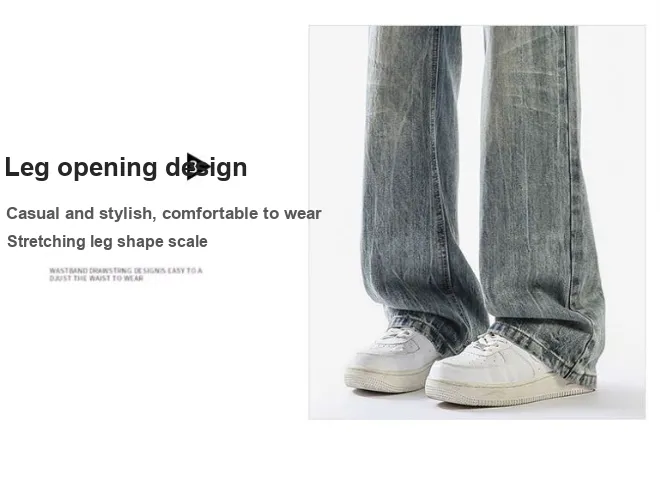Screen dimensions: 660x490
Task: Click the word 'Leg' in the heading
Action: (27, 168)
